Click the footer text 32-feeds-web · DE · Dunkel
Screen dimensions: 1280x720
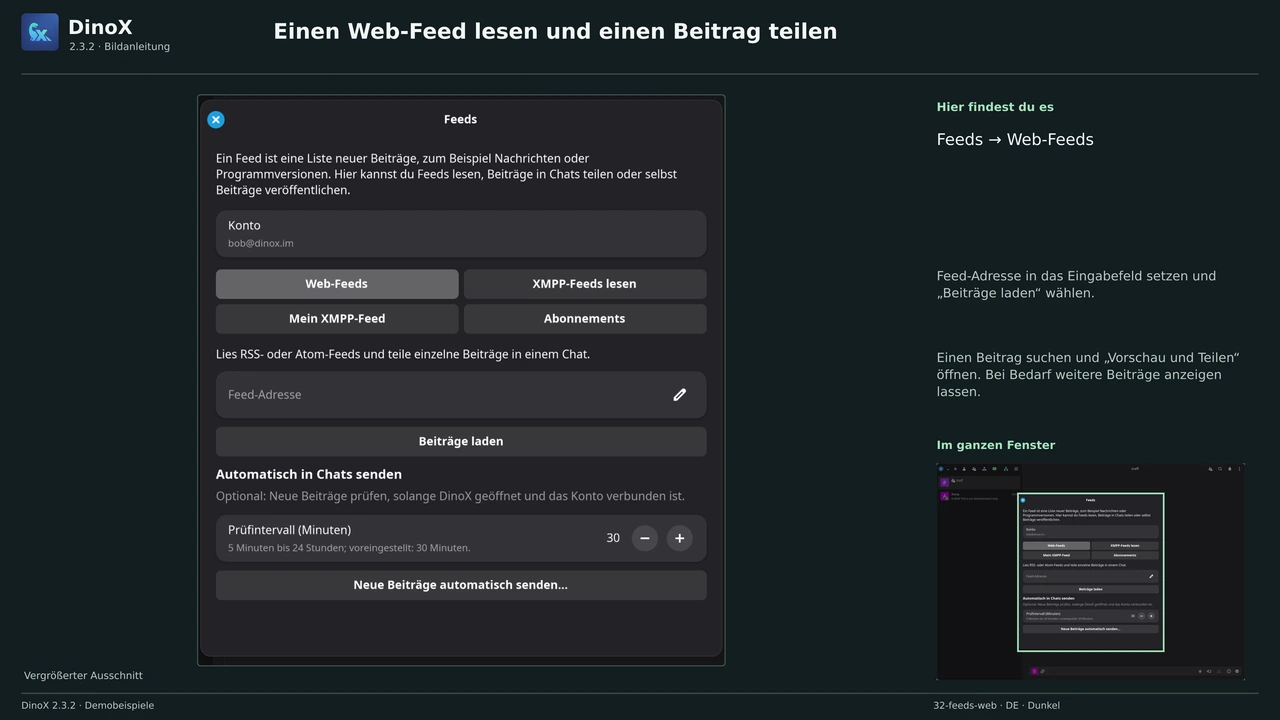[x=997, y=705]
